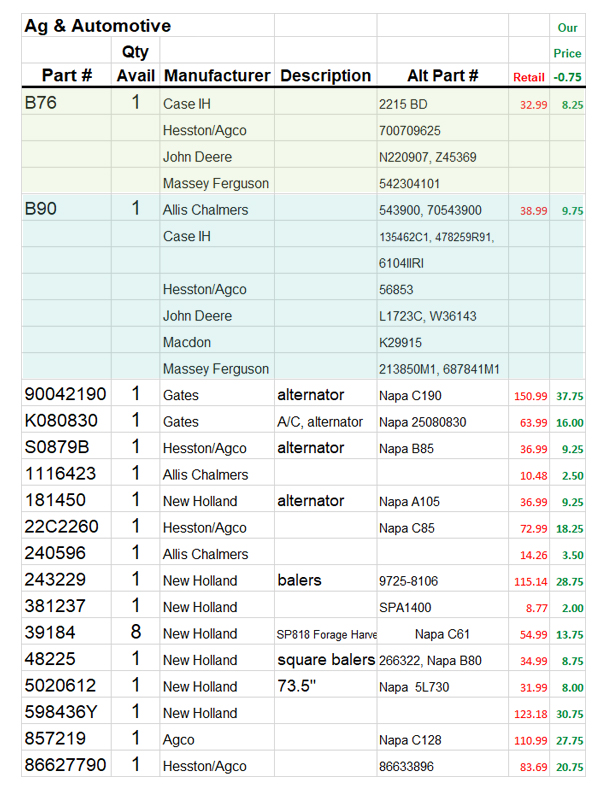612x792 pixels.
Task: Select the red "Retail" header cell
Action: 529,77
